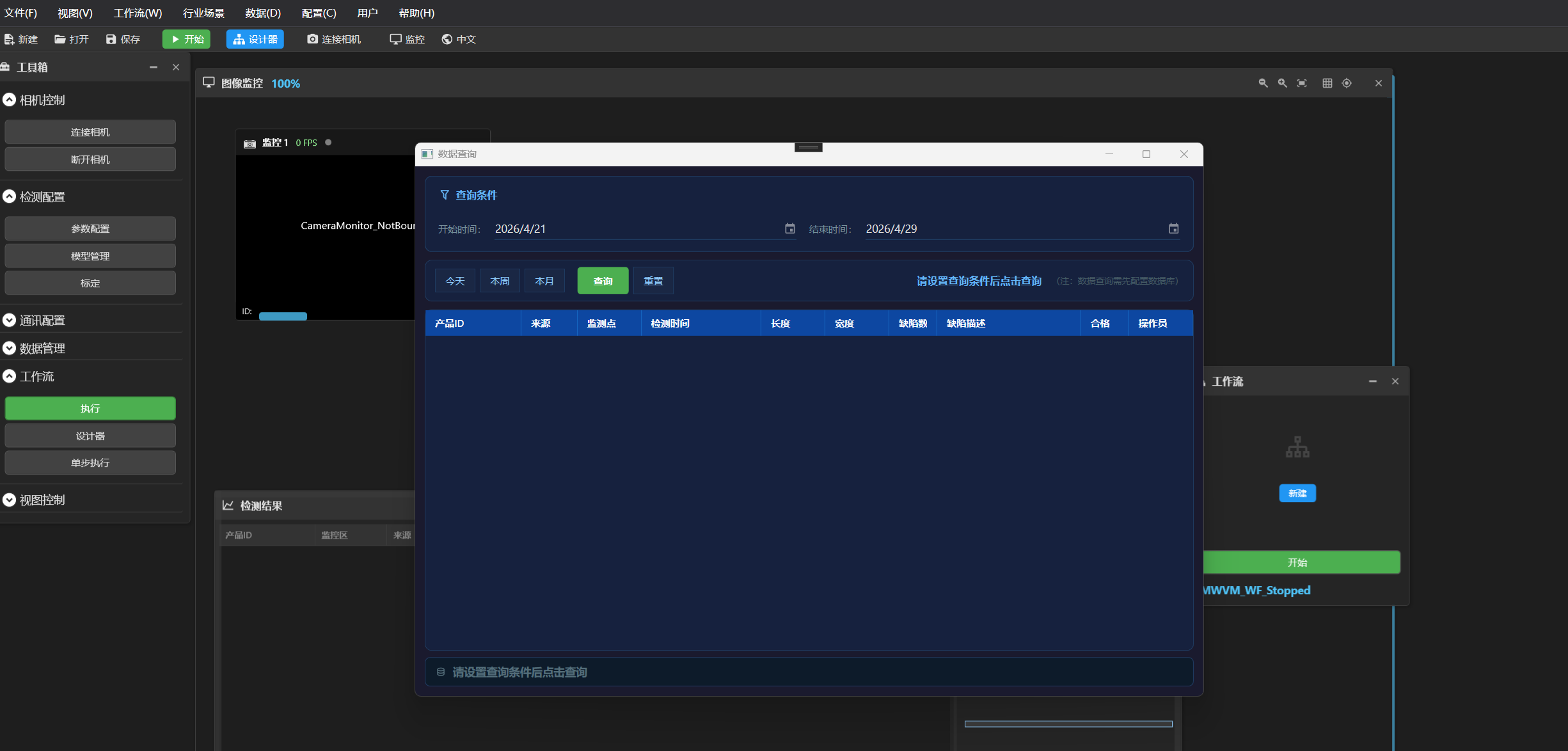Select the 今天 quick filter
1568x751 pixels.
(455, 281)
